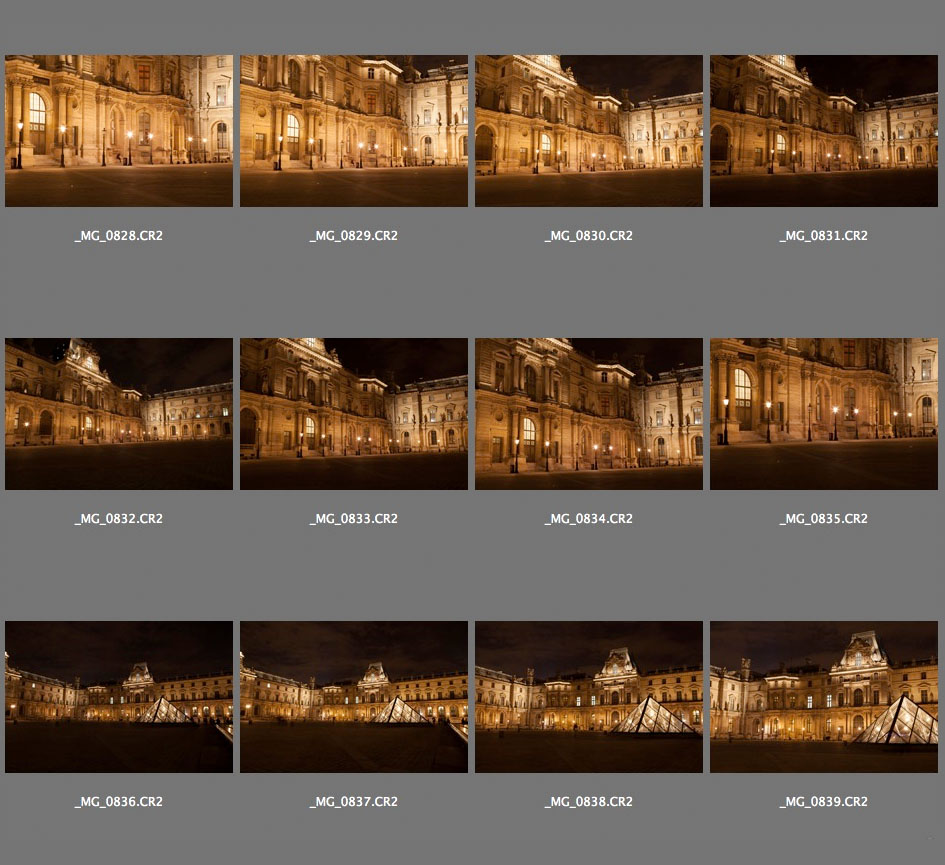This screenshot has width=945, height=865.
Task: Choose the _MG_0838.CR2 pyramid thumbnail
Action: [589, 697]
